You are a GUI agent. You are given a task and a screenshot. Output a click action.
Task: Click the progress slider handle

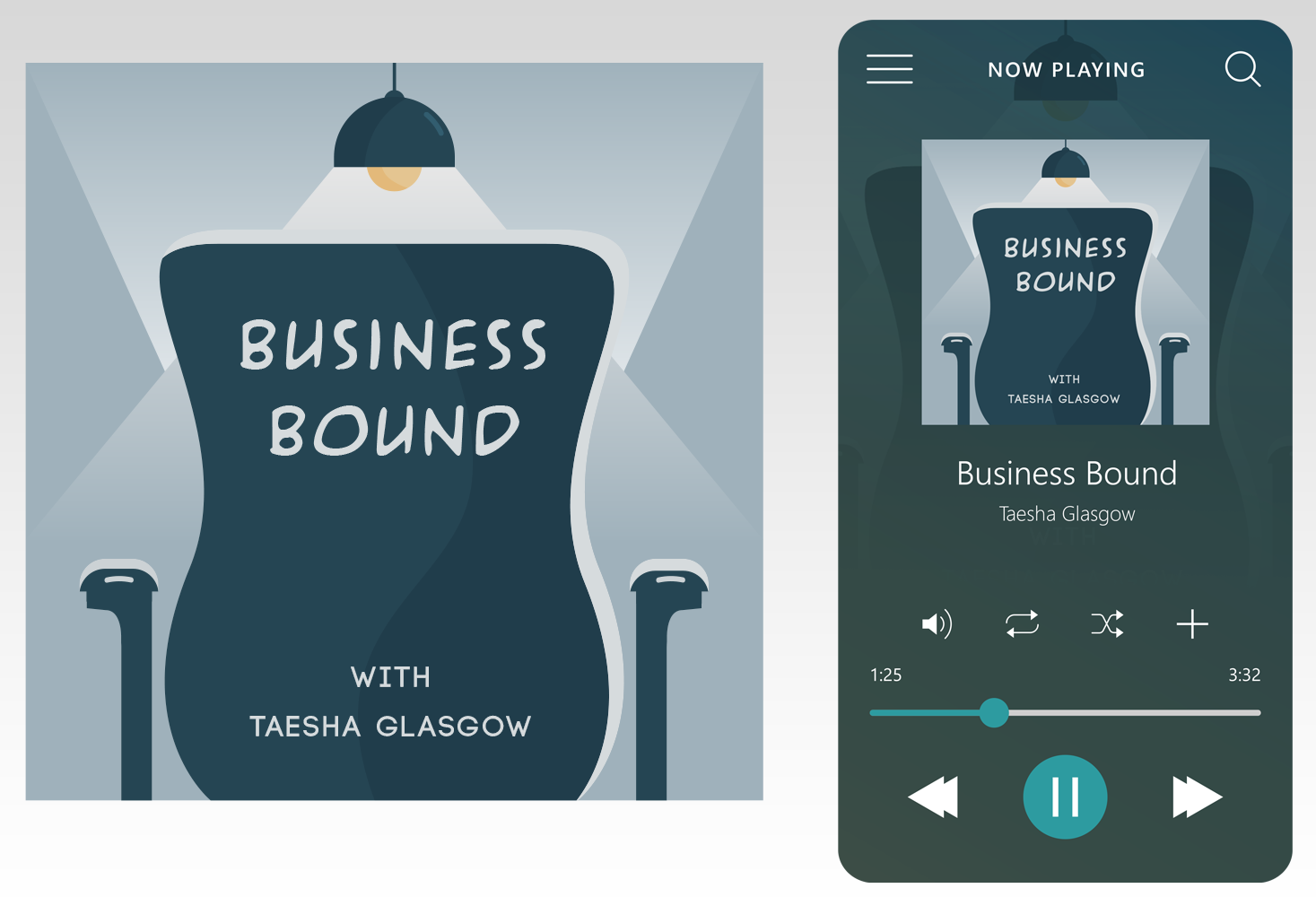click(x=994, y=713)
